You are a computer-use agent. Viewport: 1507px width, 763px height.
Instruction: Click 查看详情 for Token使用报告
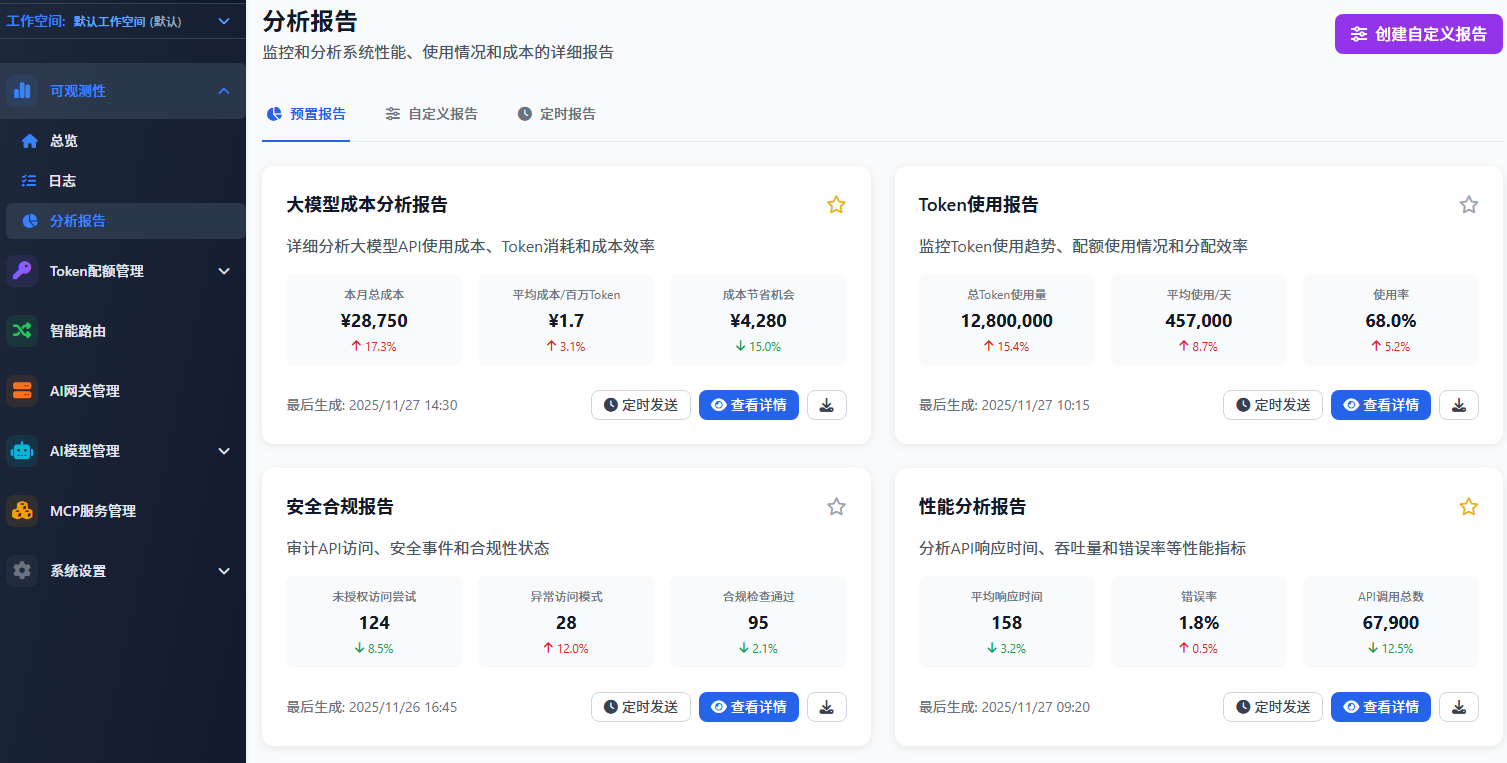click(1381, 405)
